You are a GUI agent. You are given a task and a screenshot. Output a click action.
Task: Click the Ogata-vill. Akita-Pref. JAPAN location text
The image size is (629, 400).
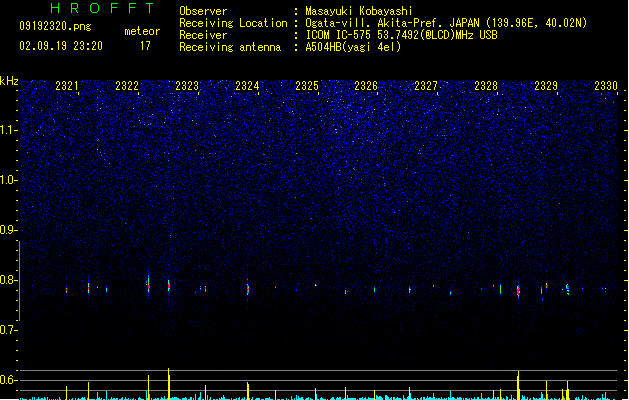click(x=446, y=23)
